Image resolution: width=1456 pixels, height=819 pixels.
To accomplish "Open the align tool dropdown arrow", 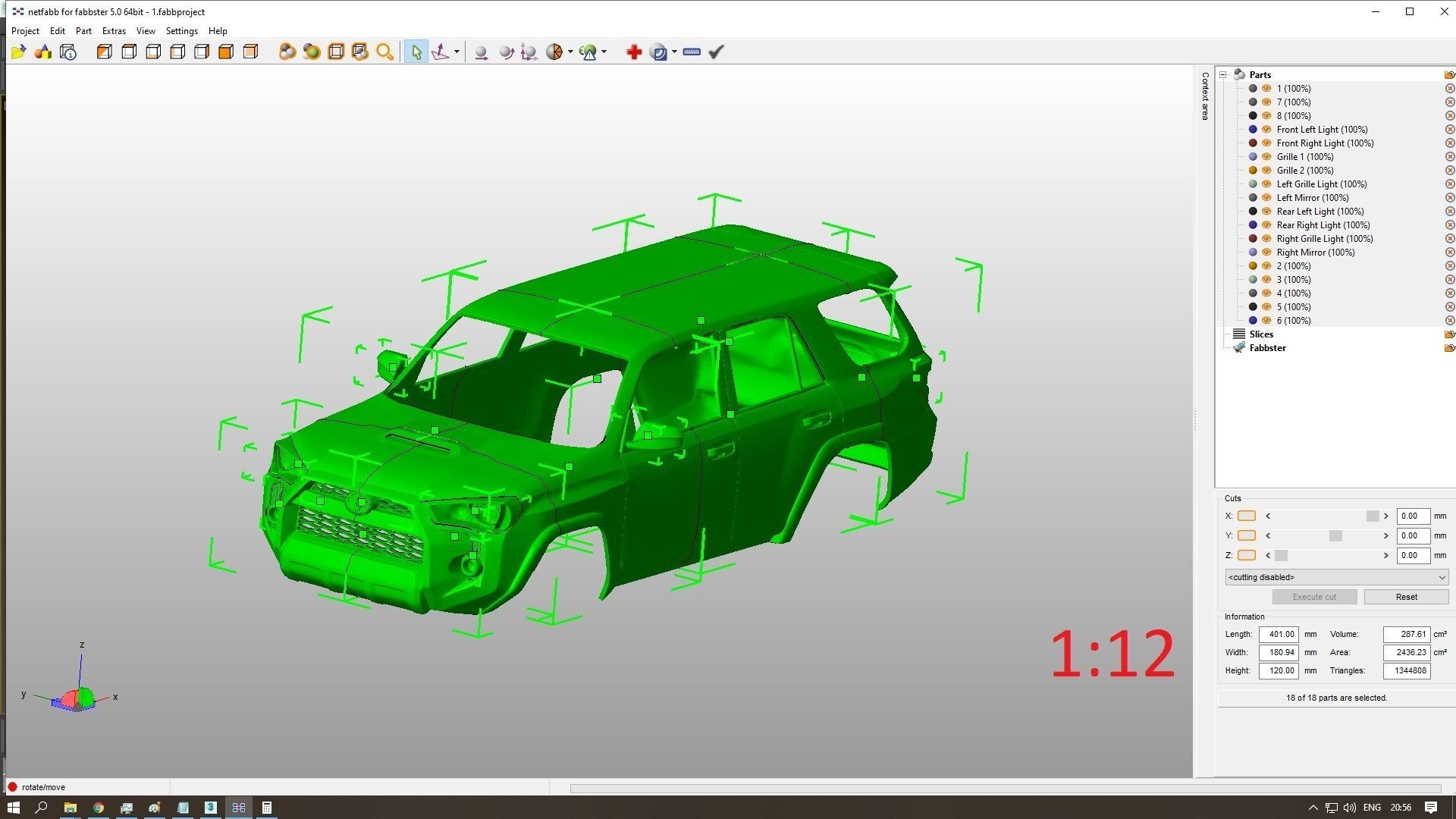I will (457, 52).
